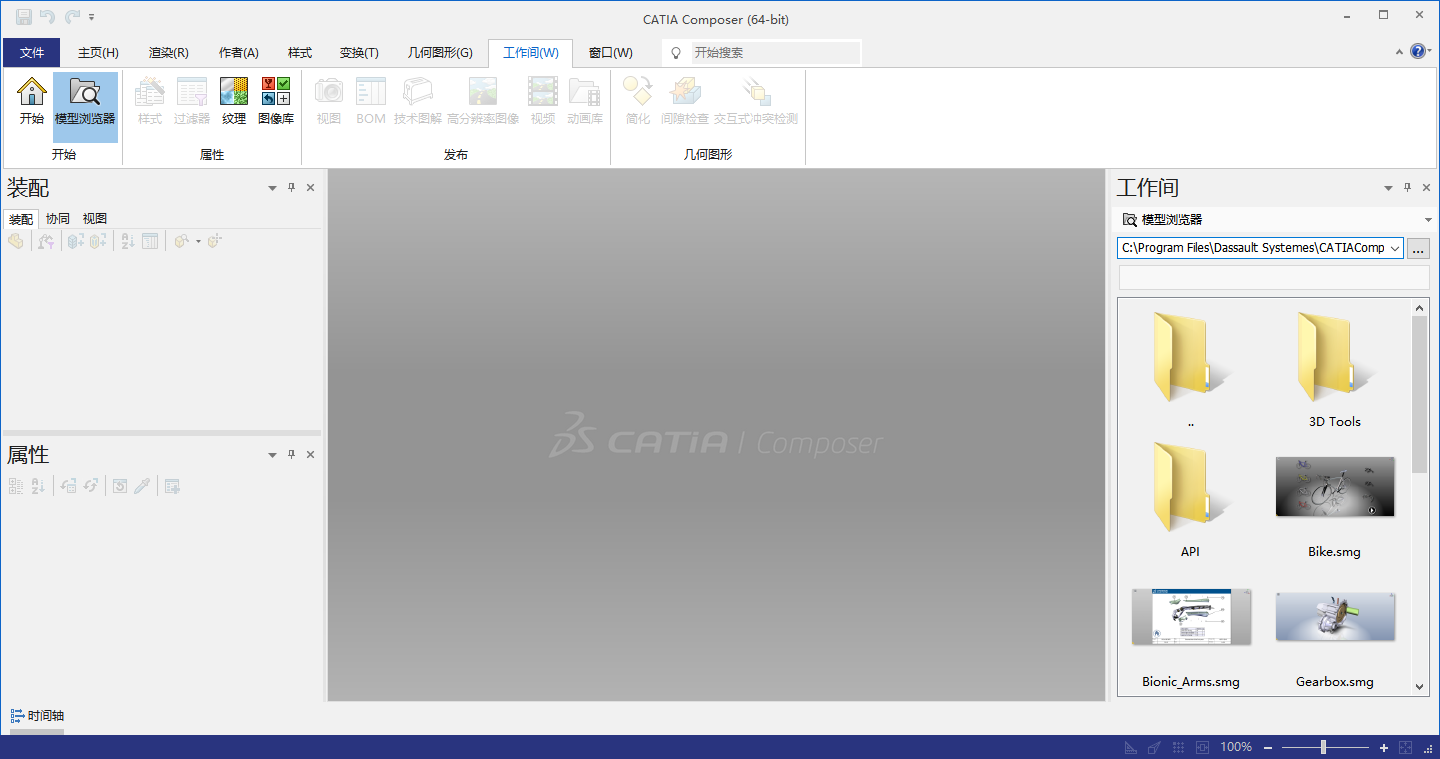1440x759 pixels.
Task: Close the 工作间 panel
Action: coord(1426,187)
